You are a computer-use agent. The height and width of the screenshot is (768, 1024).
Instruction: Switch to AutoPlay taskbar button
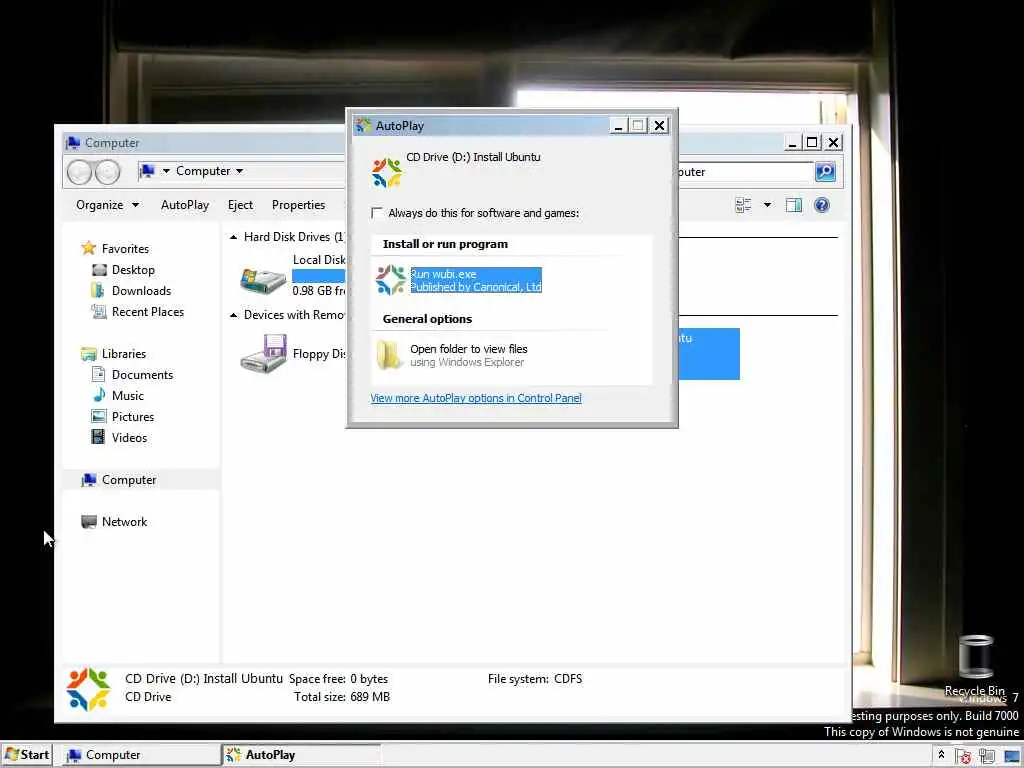(x=301, y=755)
